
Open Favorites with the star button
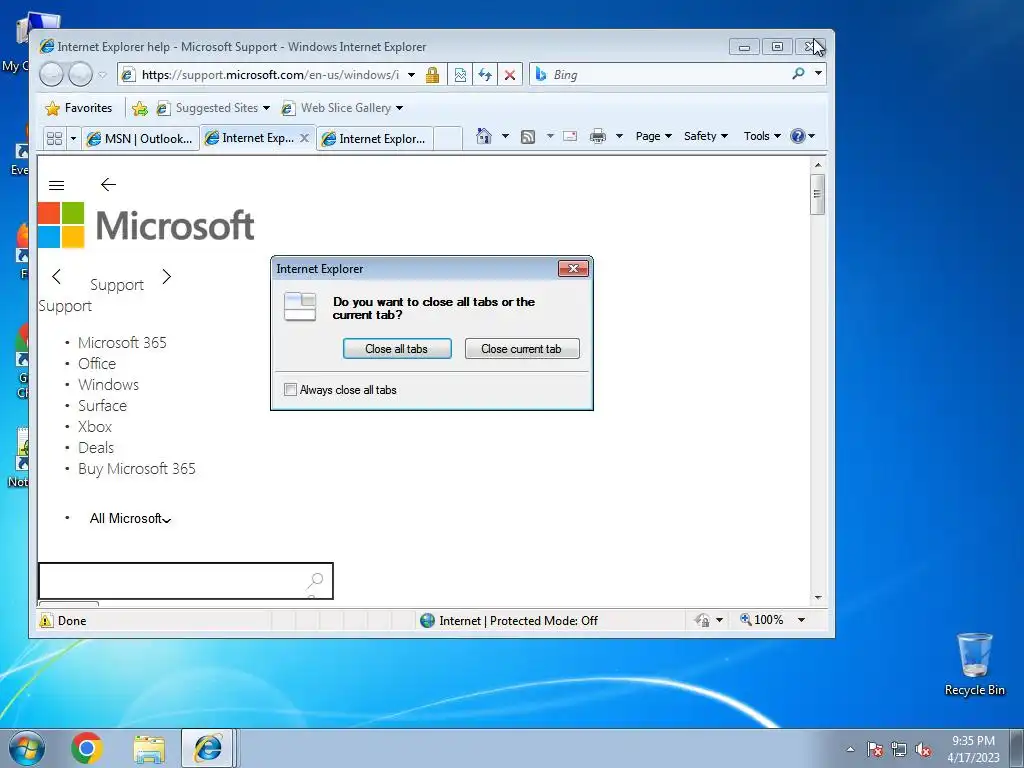(x=78, y=108)
